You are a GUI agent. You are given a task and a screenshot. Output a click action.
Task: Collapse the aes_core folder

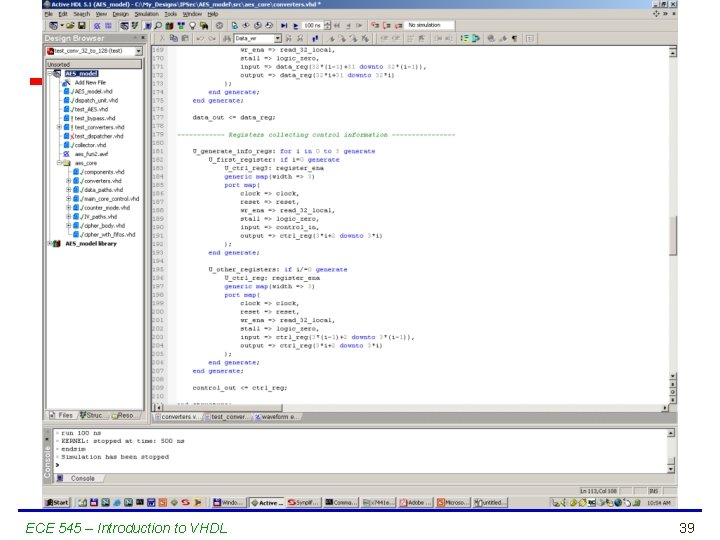(x=60, y=163)
